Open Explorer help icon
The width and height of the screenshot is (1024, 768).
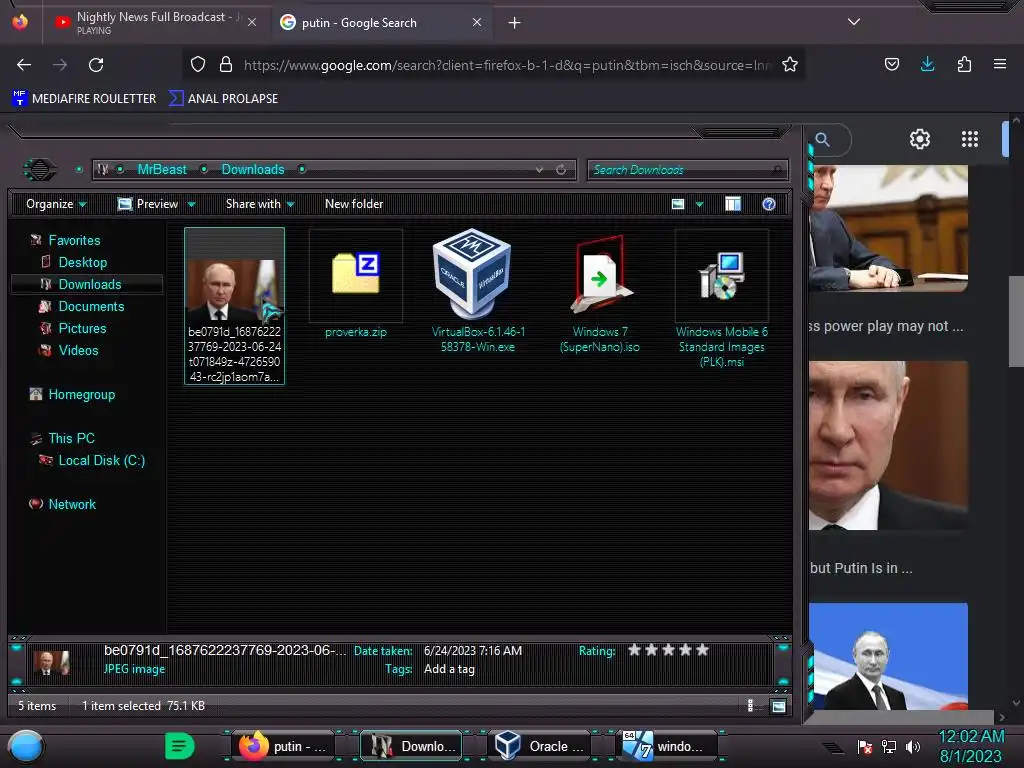click(x=769, y=204)
